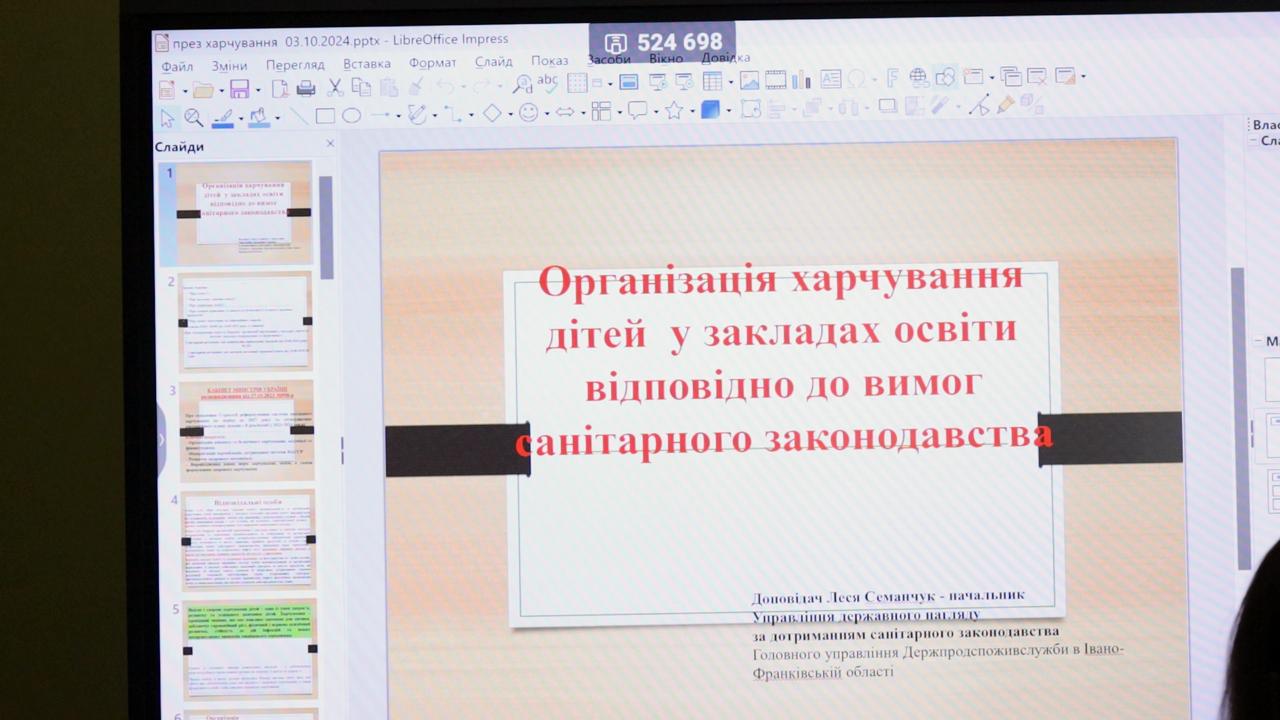
Task: Open Find and Replace icon
Action: pyautogui.click(x=522, y=84)
